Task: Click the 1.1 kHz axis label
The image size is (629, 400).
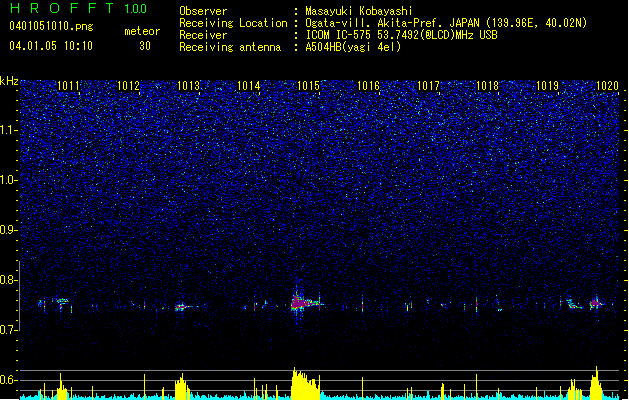Action: pyautogui.click(x=9, y=130)
